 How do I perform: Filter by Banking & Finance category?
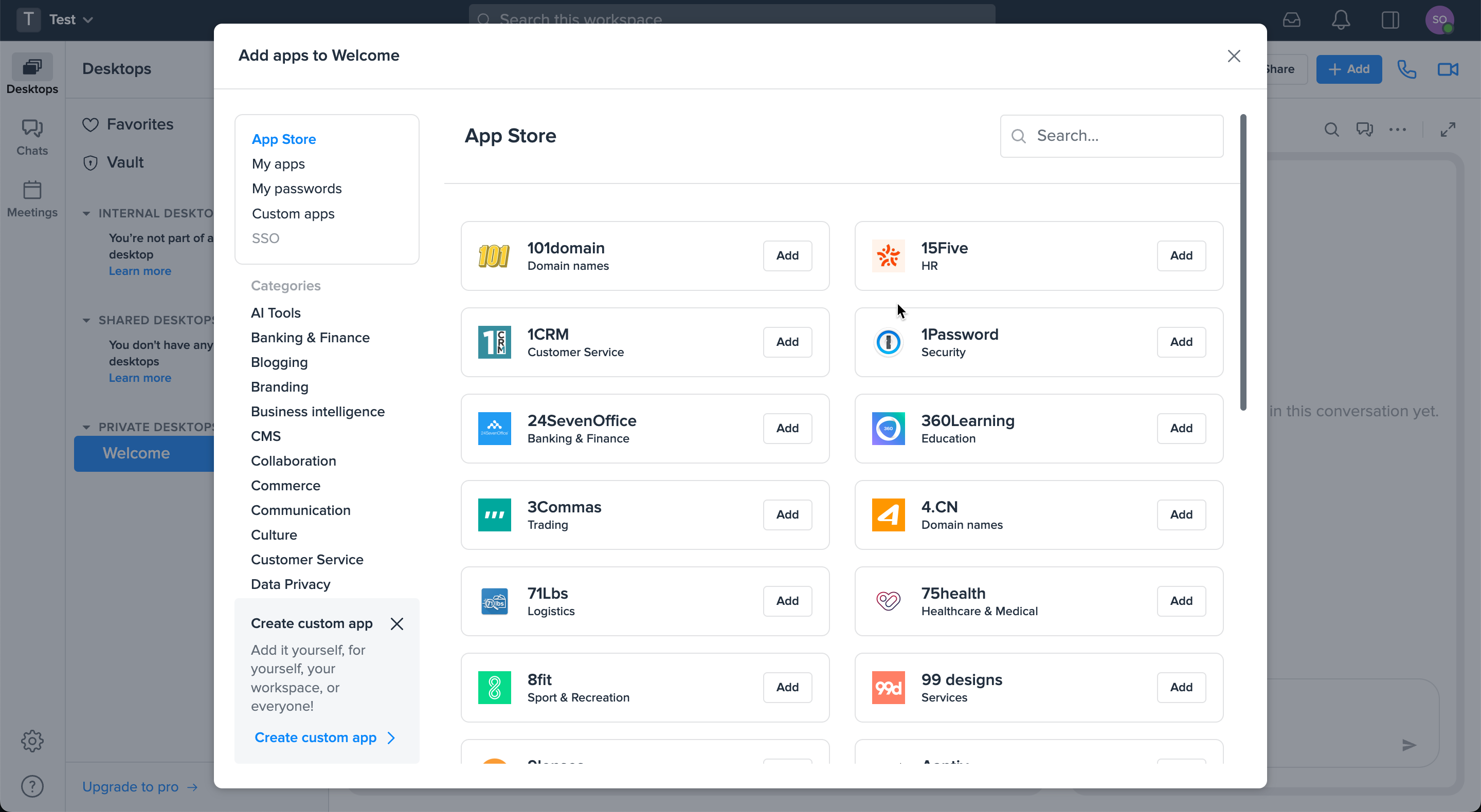point(310,337)
